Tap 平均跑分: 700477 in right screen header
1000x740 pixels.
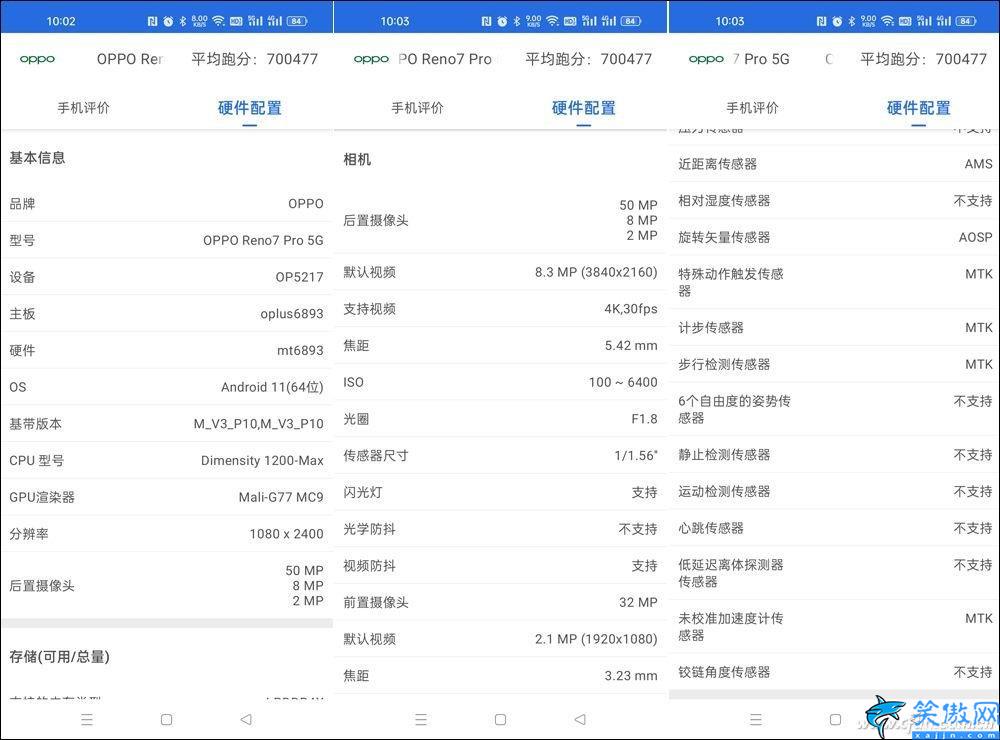pyautogui.click(x=923, y=59)
